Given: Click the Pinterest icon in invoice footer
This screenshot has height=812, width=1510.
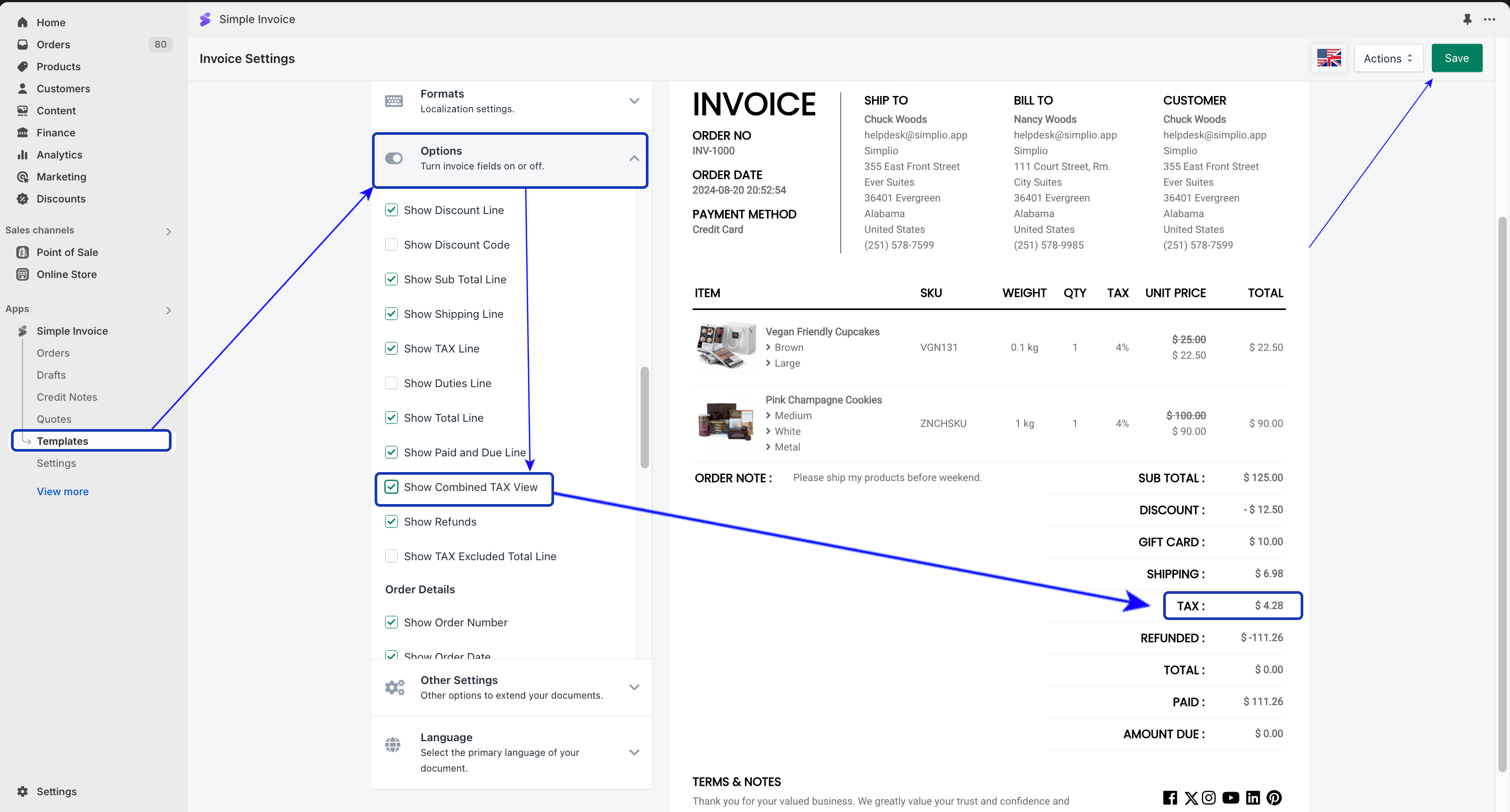Looking at the screenshot, I should pyautogui.click(x=1274, y=797).
